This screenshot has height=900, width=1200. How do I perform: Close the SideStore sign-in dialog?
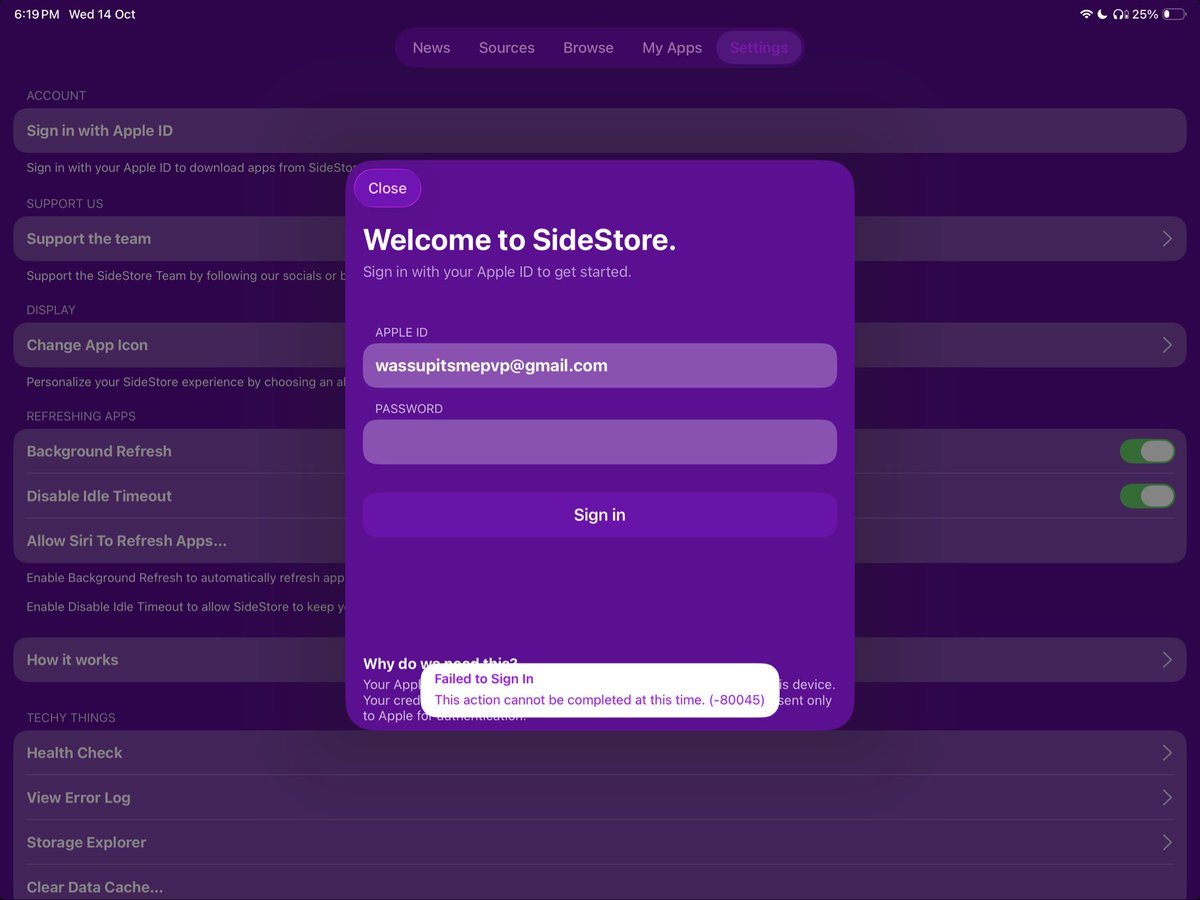tap(387, 188)
